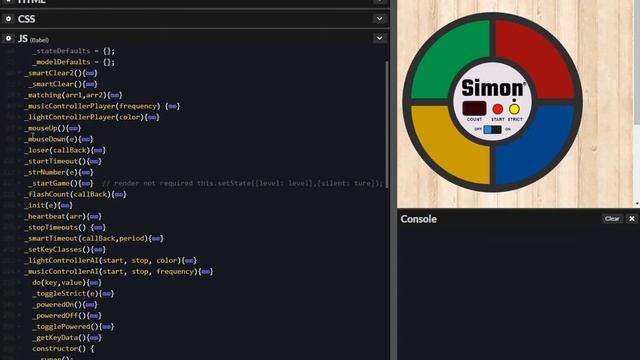
Task: Open the CSS panel dropdown chevron
Action: [380, 19]
